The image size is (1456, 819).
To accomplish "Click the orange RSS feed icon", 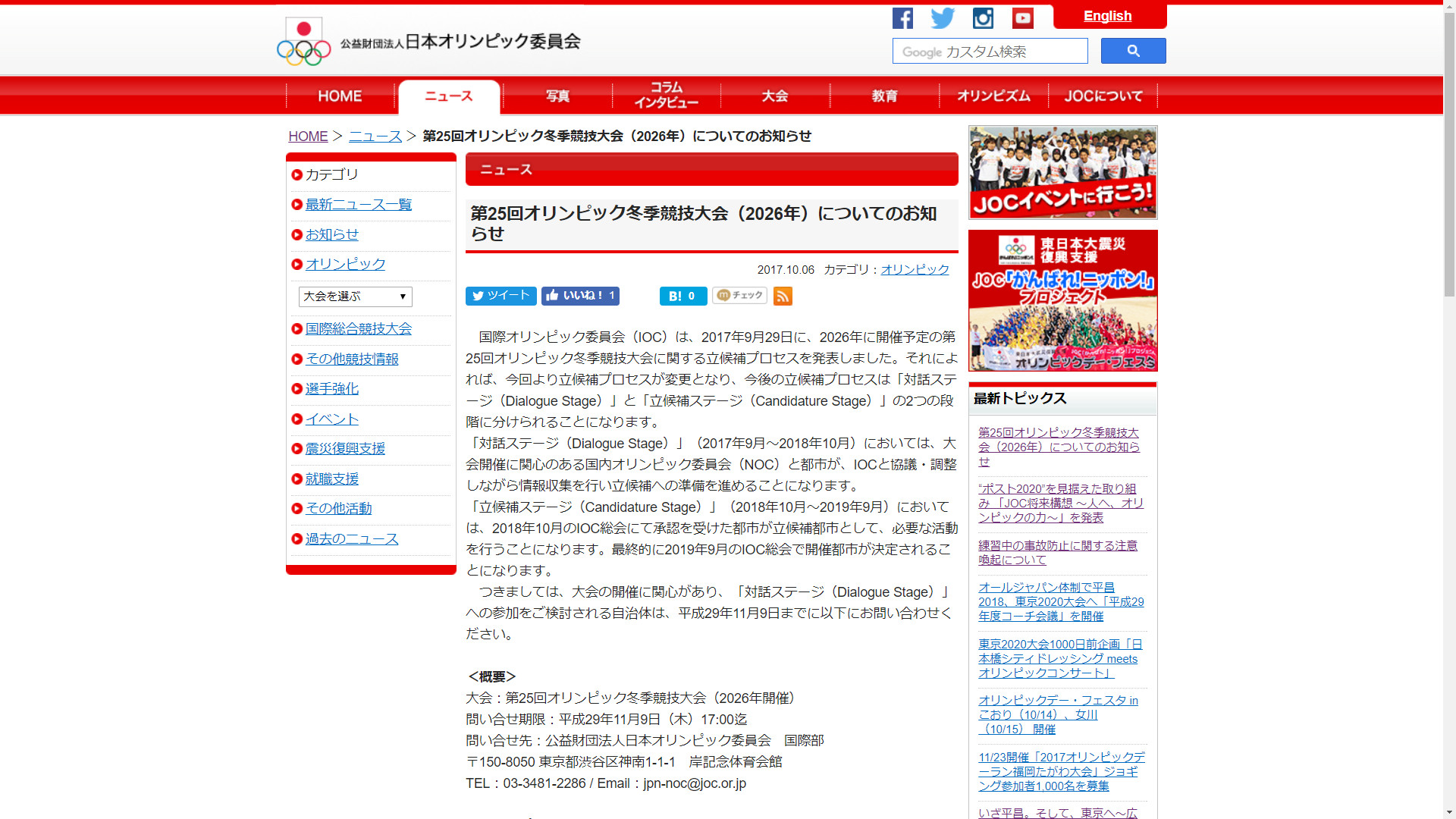I will [x=783, y=296].
